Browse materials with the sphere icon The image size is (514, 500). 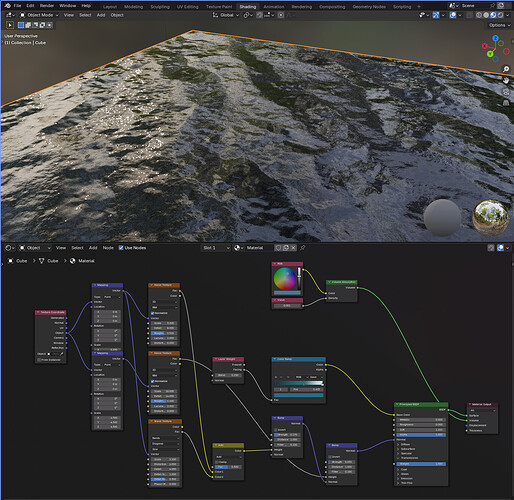(x=238, y=248)
